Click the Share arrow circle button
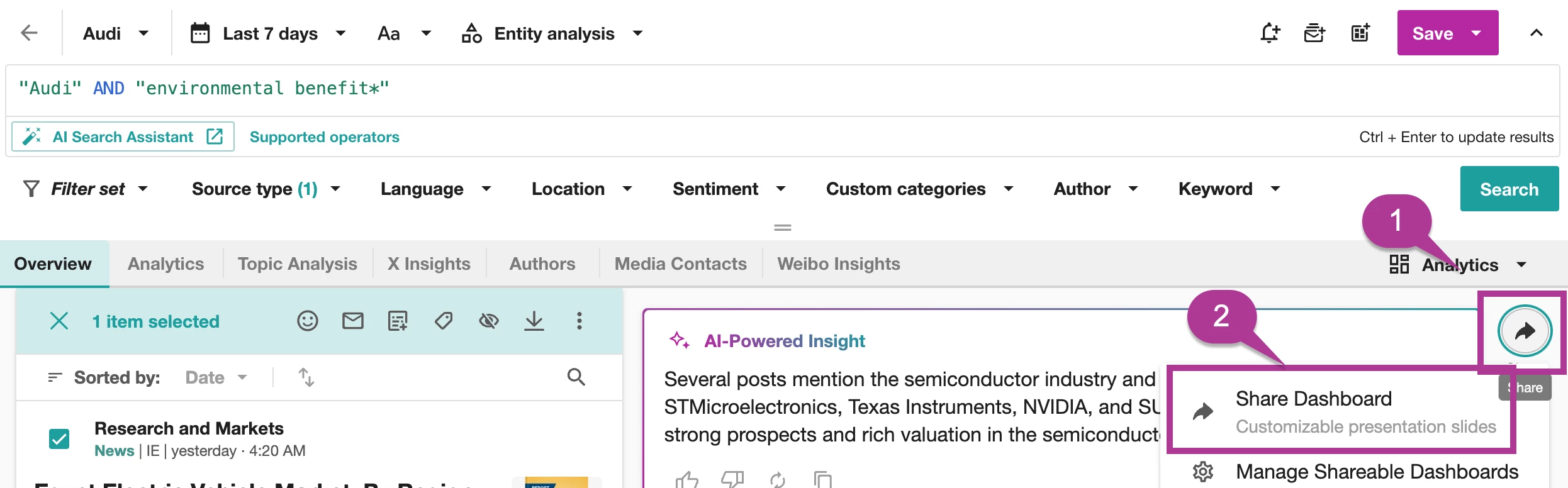Viewport: 1568px width, 488px height. click(x=1525, y=331)
